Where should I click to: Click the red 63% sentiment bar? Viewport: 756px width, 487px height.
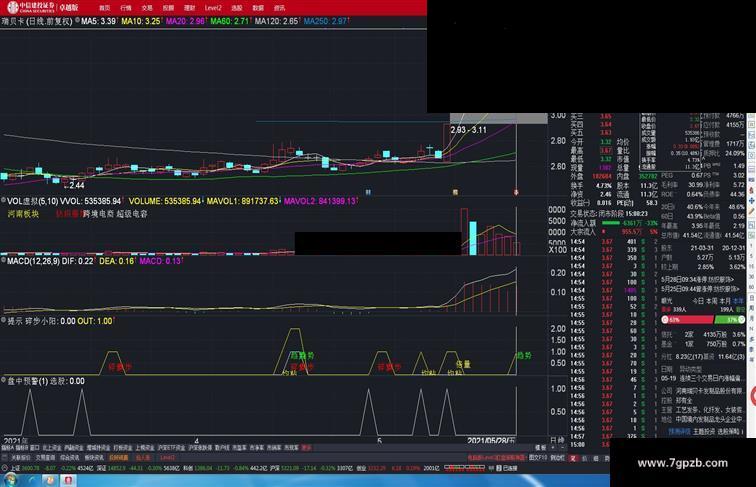pos(687,319)
